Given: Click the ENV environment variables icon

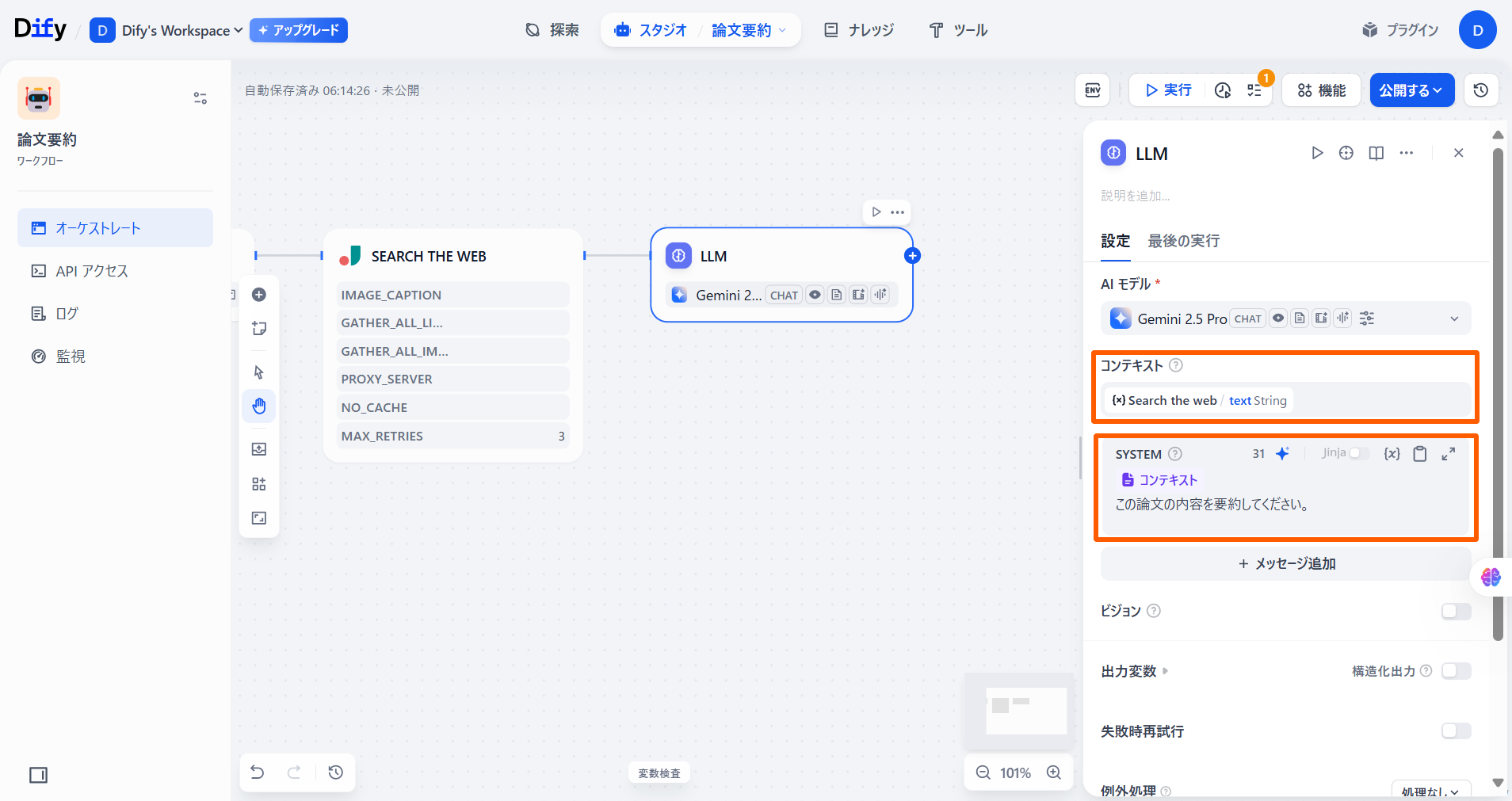Looking at the screenshot, I should [1092, 90].
